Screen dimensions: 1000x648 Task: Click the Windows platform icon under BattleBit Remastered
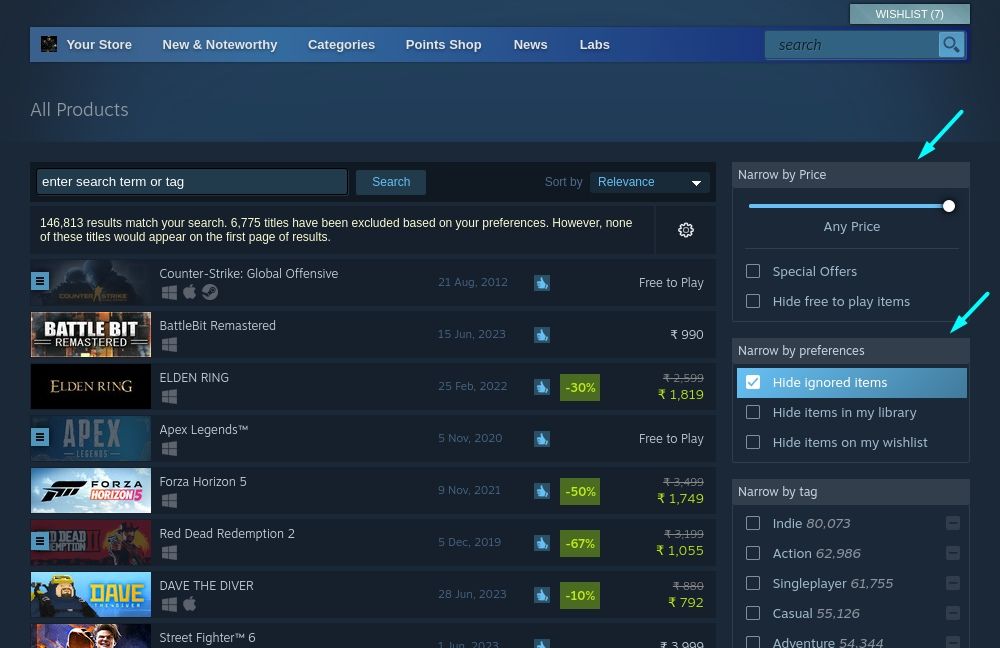[x=169, y=344]
